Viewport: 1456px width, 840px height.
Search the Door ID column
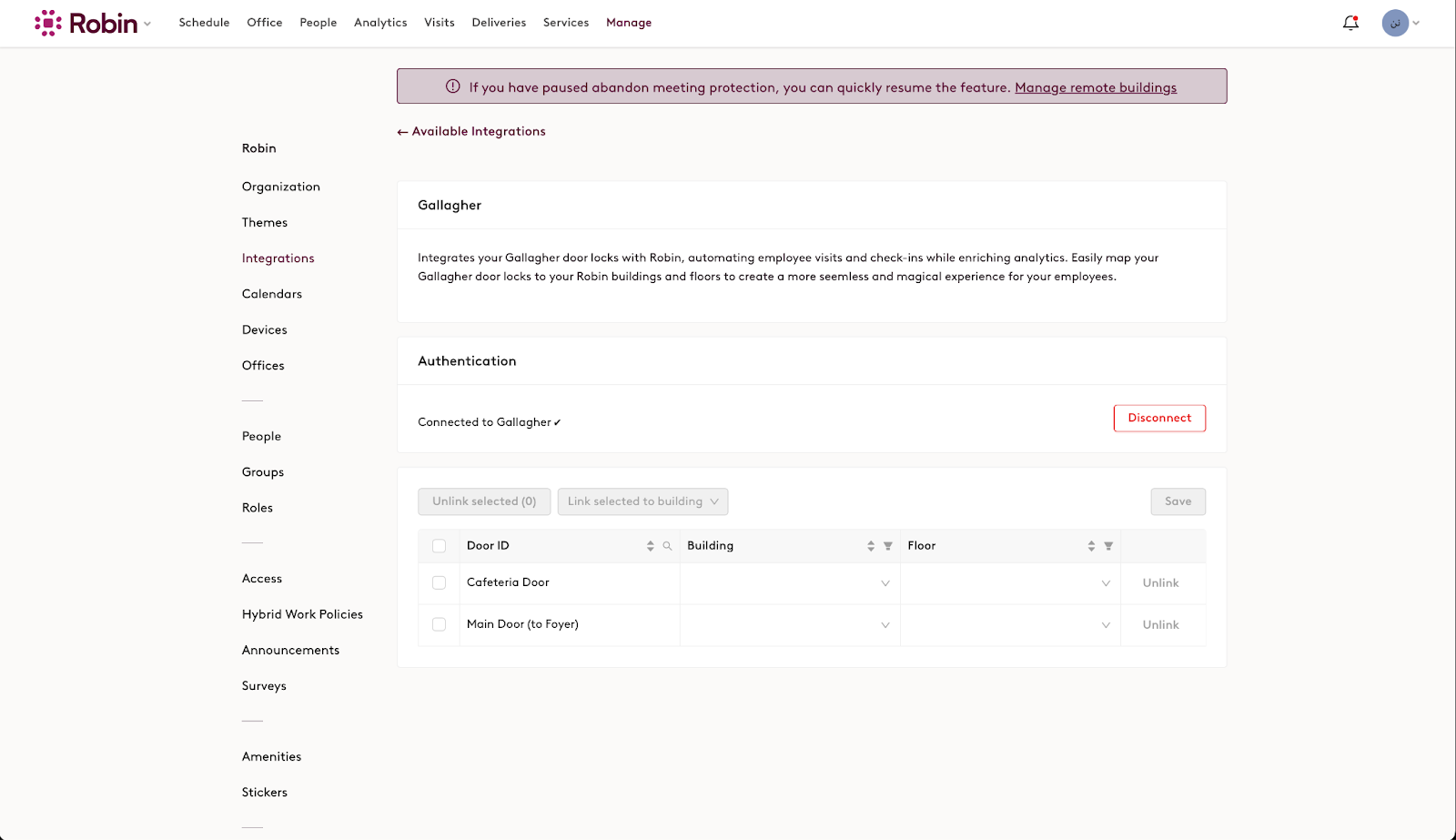click(667, 546)
